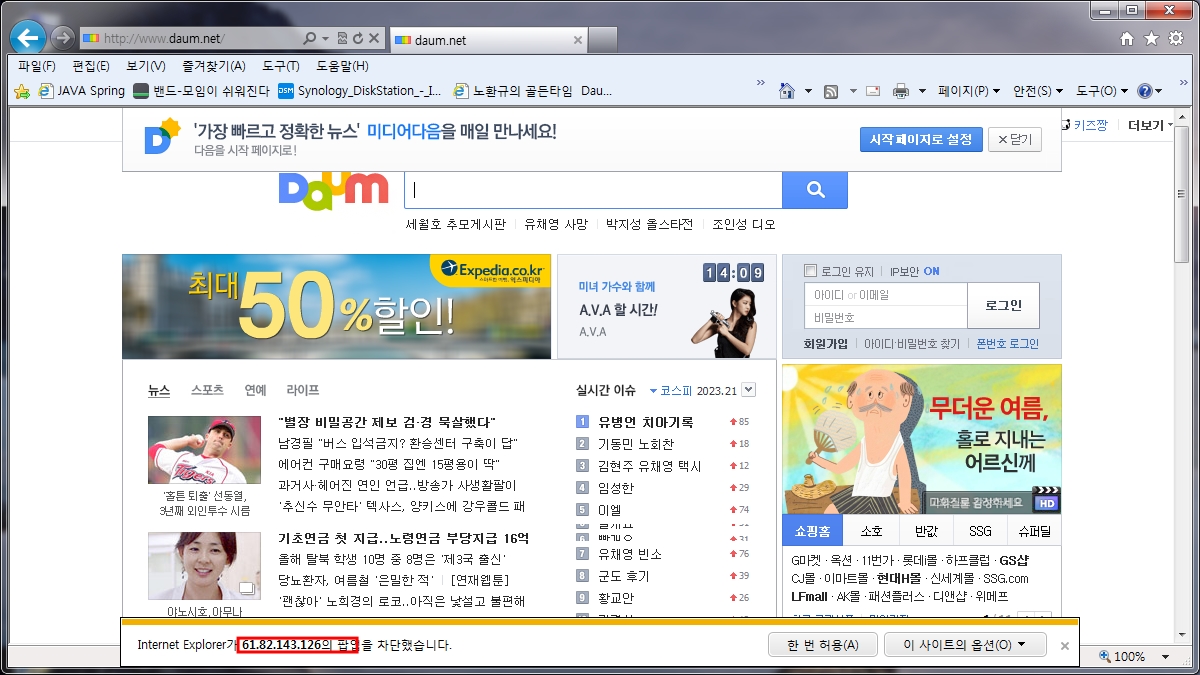Screen dimensions: 1200x675
Task: Click the Refresh icon in address bar
Action: [357, 39]
